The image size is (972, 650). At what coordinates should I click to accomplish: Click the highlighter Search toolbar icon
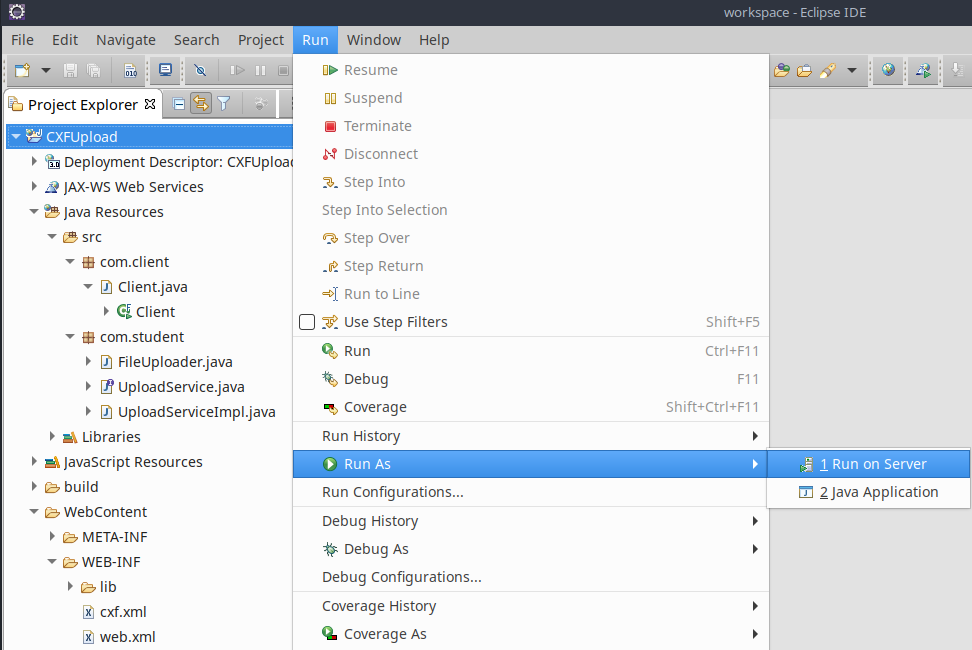pyautogui.click(x=826, y=70)
